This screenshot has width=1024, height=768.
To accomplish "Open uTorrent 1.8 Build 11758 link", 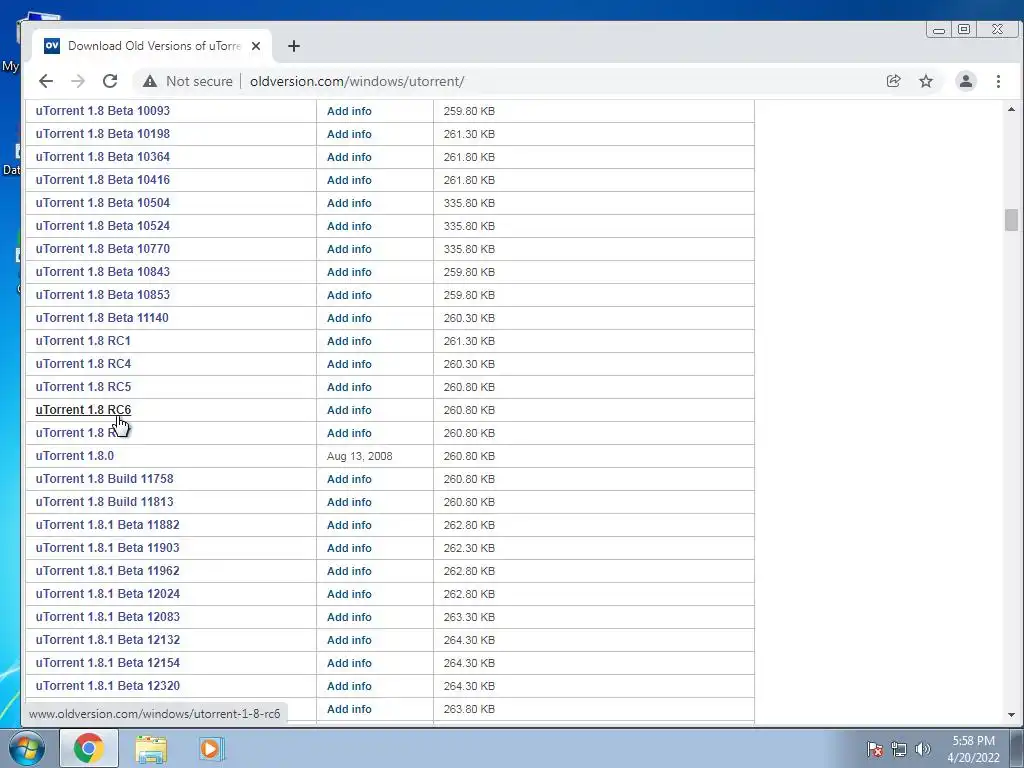I will pyautogui.click(x=104, y=479).
